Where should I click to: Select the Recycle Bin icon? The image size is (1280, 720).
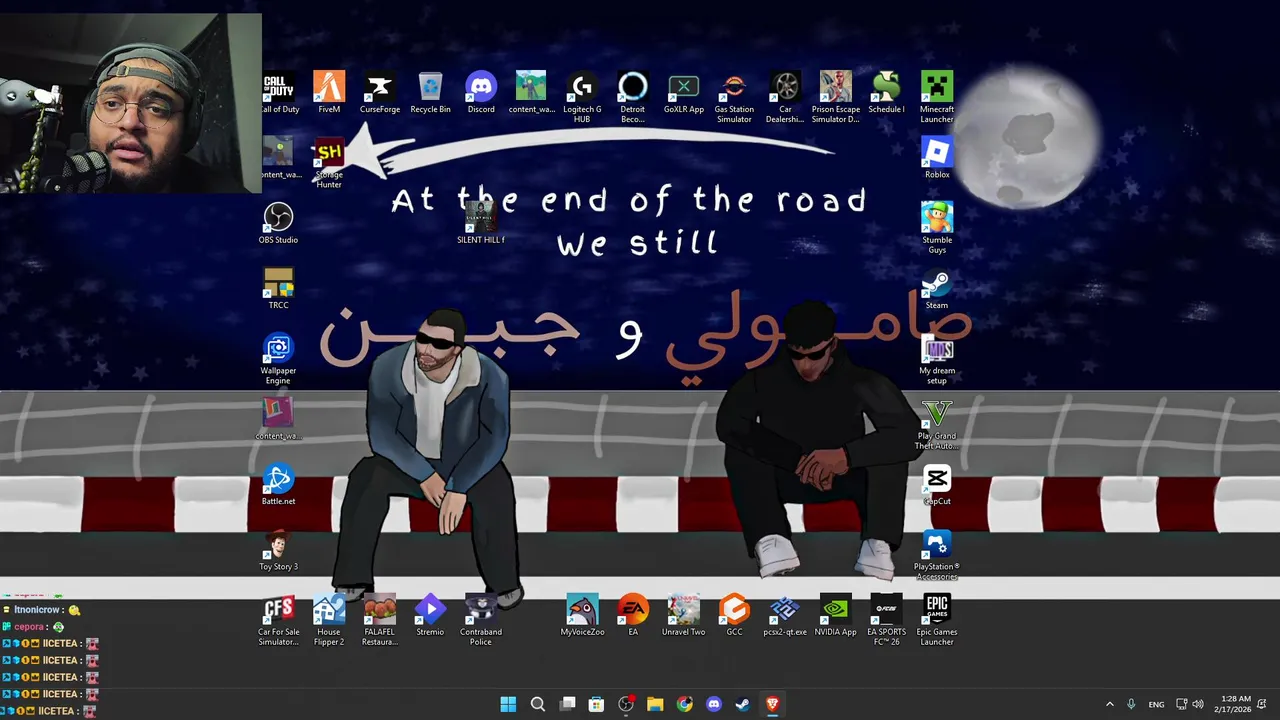(430, 92)
